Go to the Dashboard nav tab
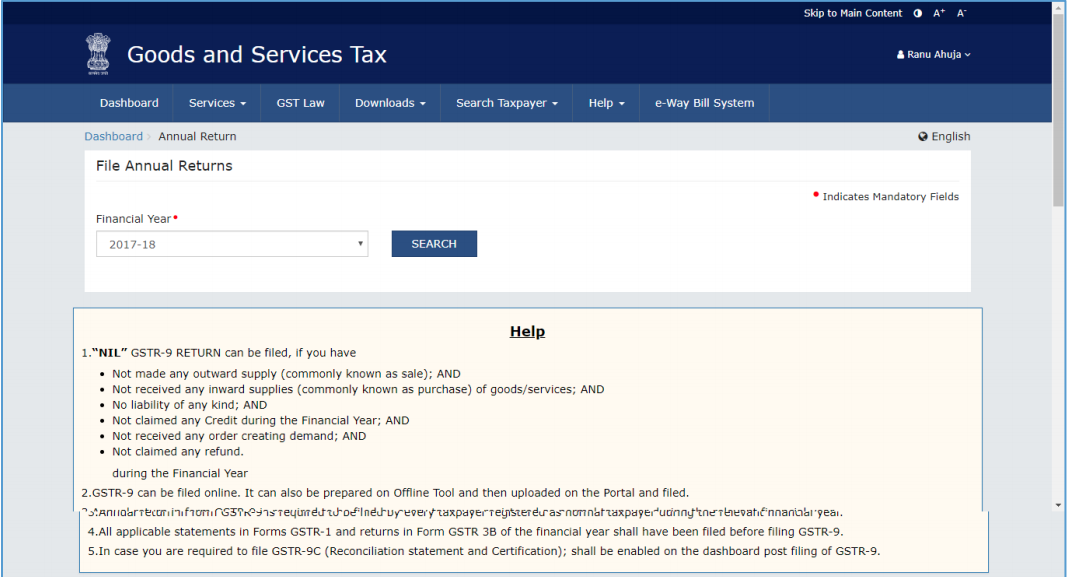Image resolution: width=1068 pixels, height=577 pixels. [129, 103]
